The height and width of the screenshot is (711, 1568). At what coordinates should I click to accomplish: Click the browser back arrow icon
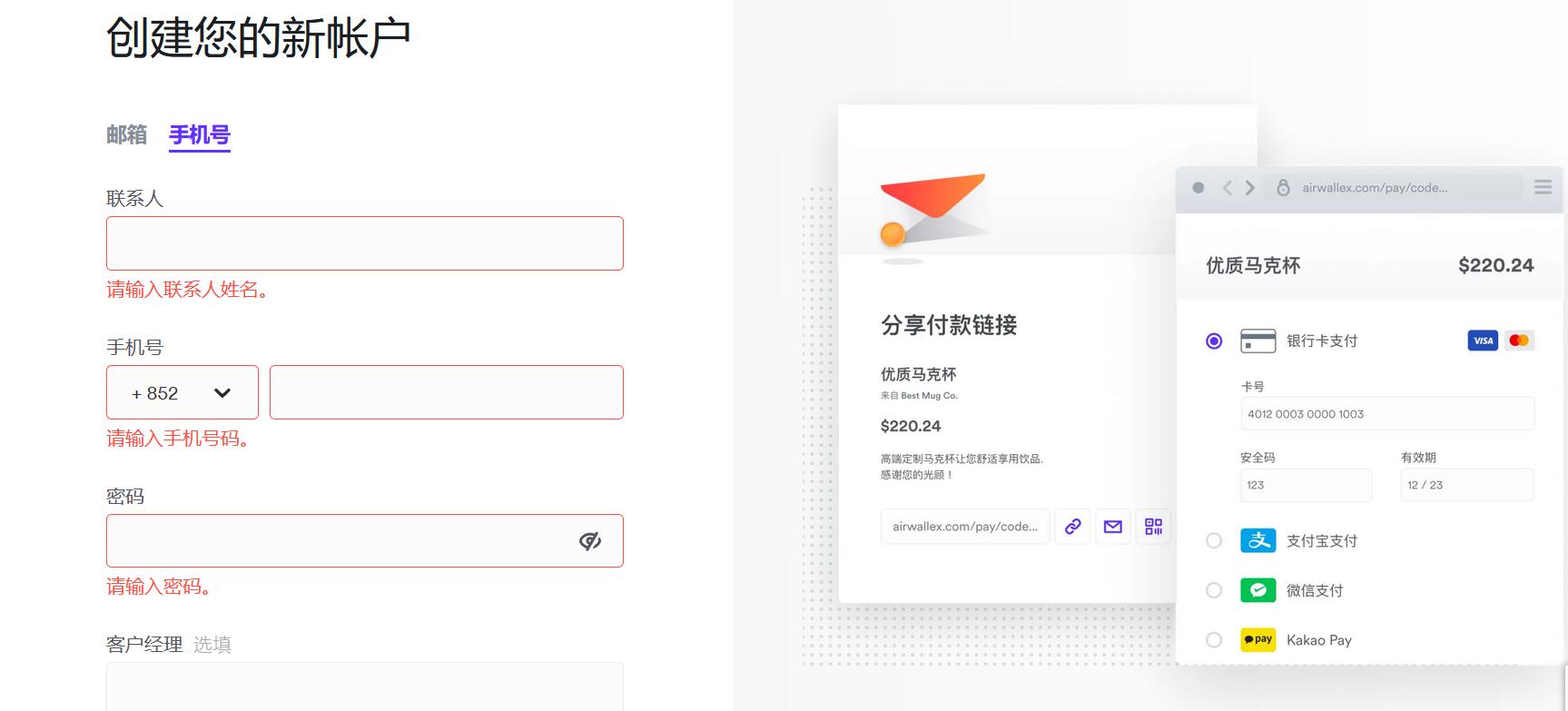(x=1227, y=188)
